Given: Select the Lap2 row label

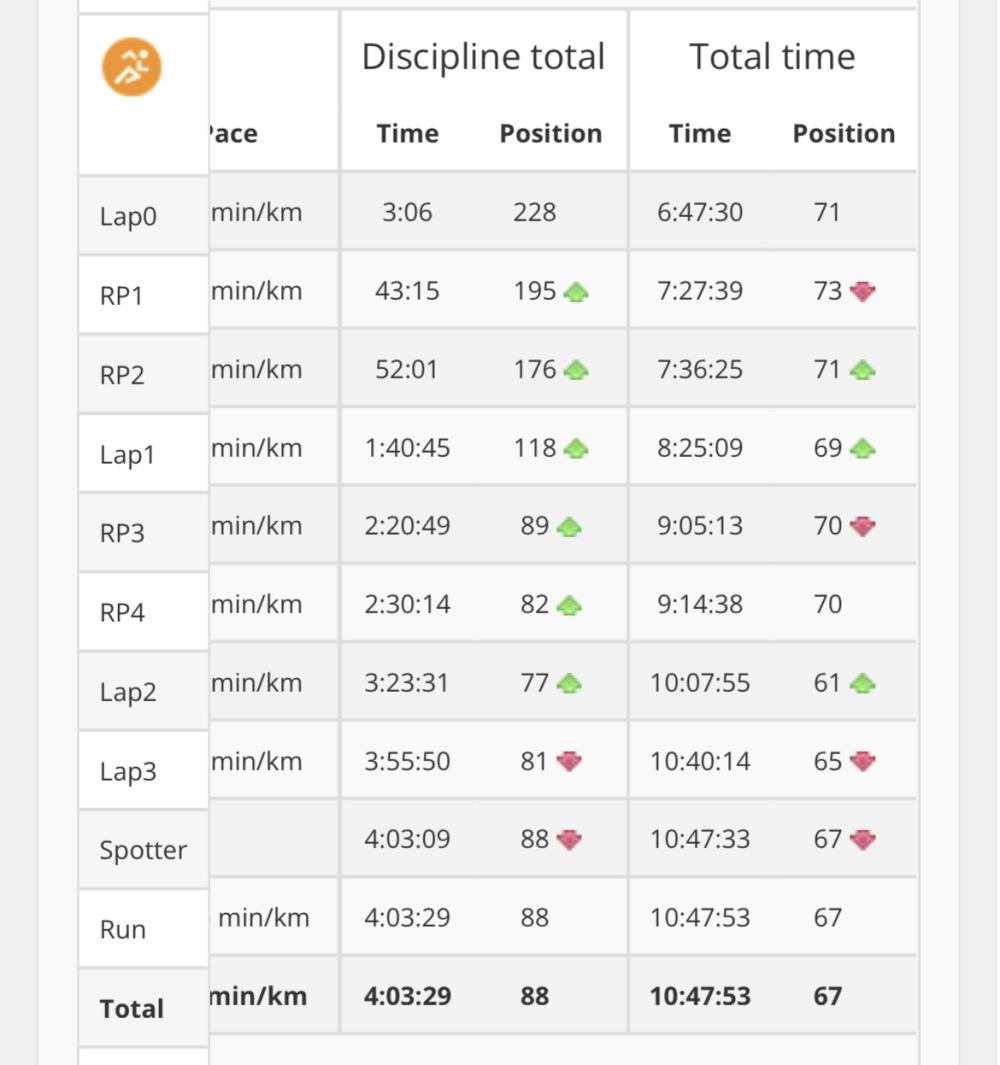Looking at the screenshot, I should (x=128, y=692).
